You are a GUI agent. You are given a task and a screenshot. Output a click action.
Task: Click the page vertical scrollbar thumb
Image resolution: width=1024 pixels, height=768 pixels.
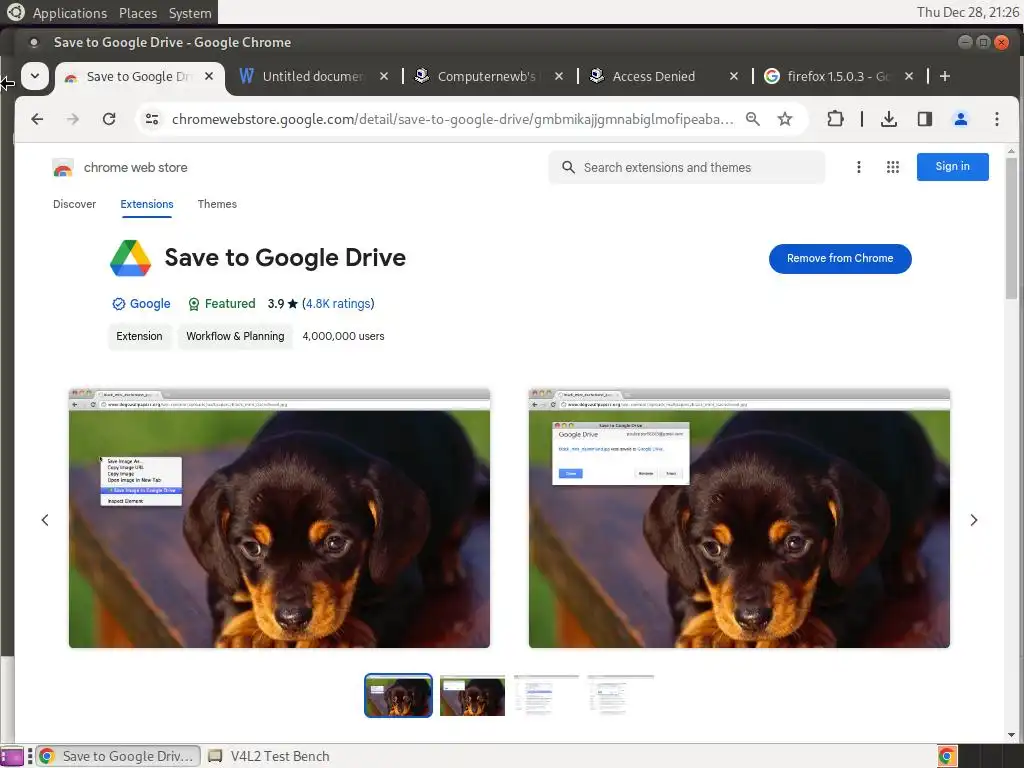1011,227
